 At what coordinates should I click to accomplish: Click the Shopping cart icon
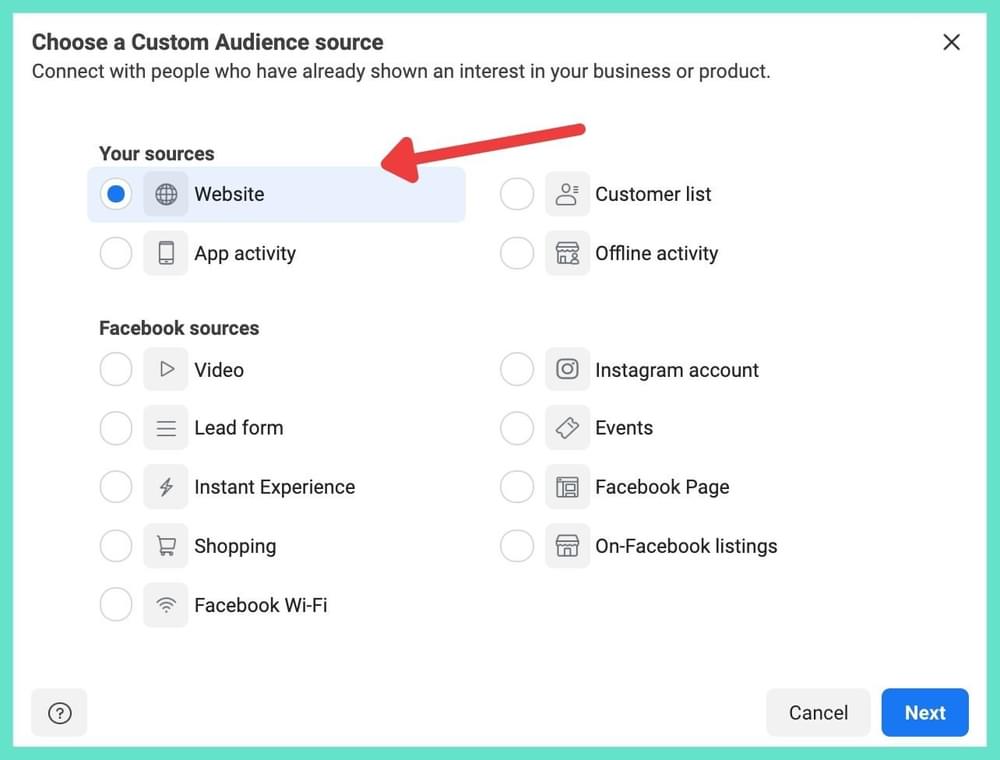166,546
